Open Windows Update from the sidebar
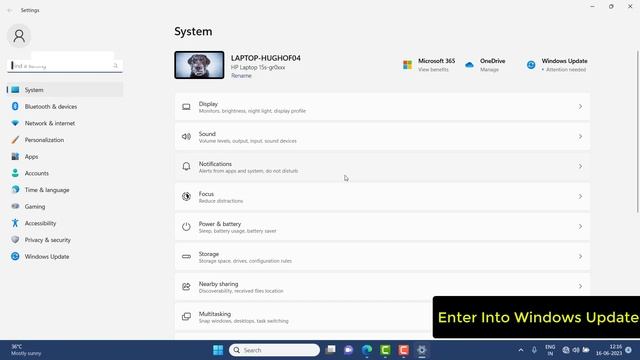This screenshot has width=640, height=360. coord(65,257)
